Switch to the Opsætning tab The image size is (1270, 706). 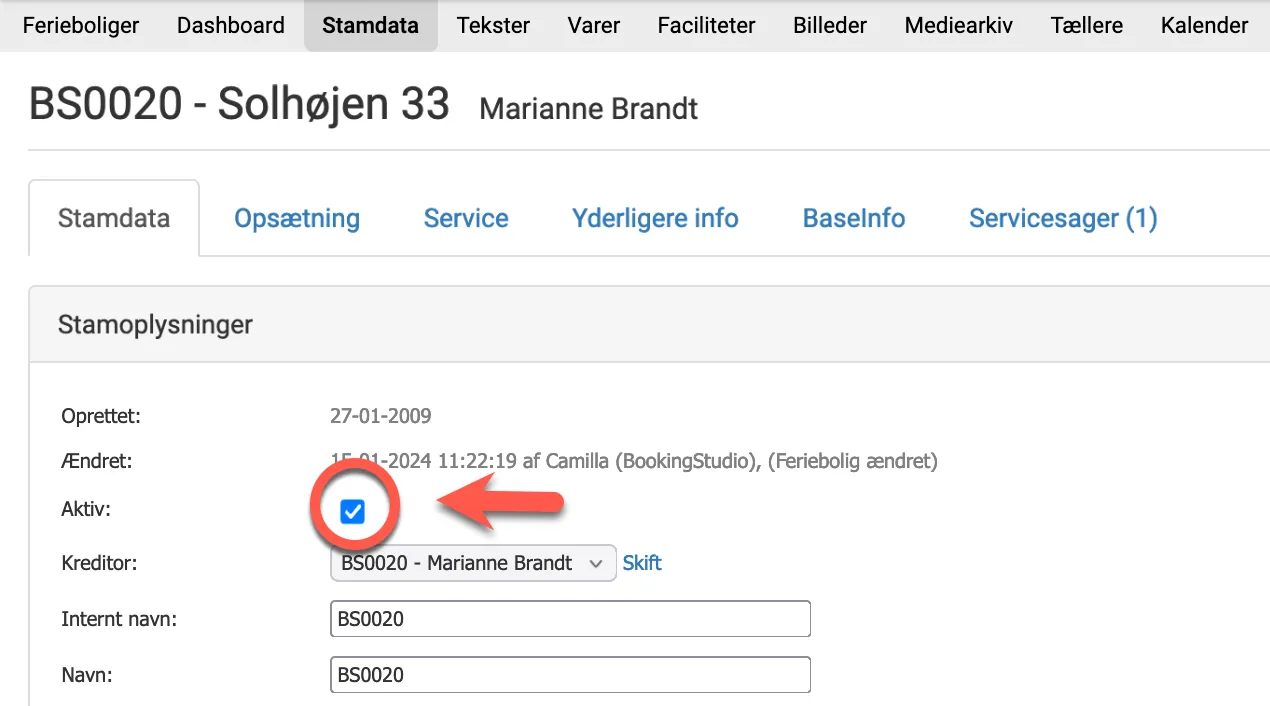tap(296, 217)
